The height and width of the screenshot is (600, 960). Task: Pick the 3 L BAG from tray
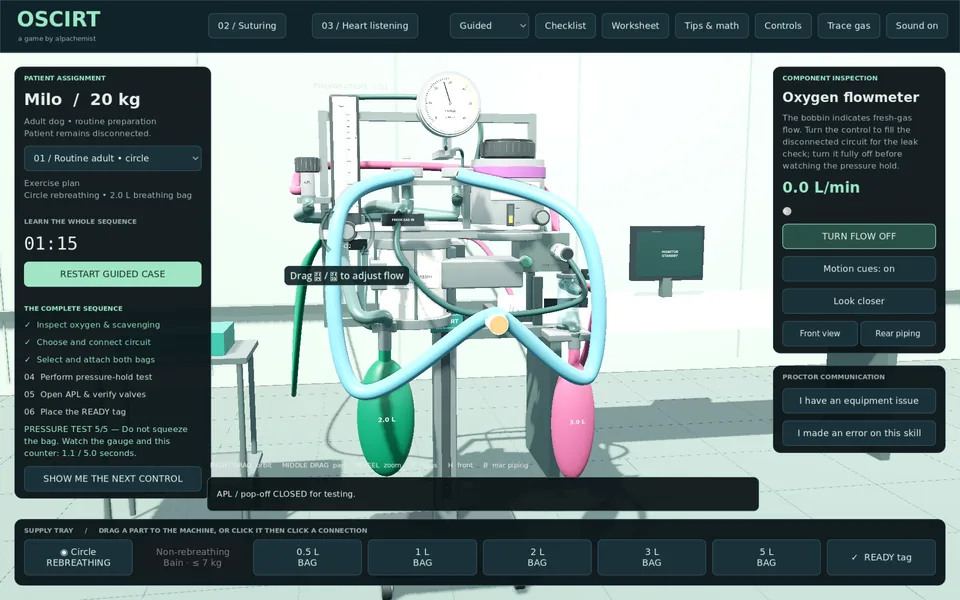click(651, 557)
